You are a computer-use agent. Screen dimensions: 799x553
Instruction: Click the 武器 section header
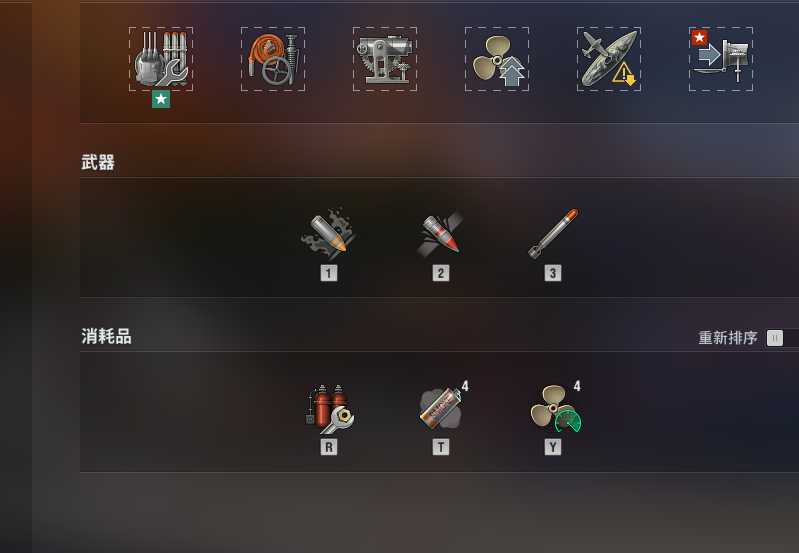point(98,163)
